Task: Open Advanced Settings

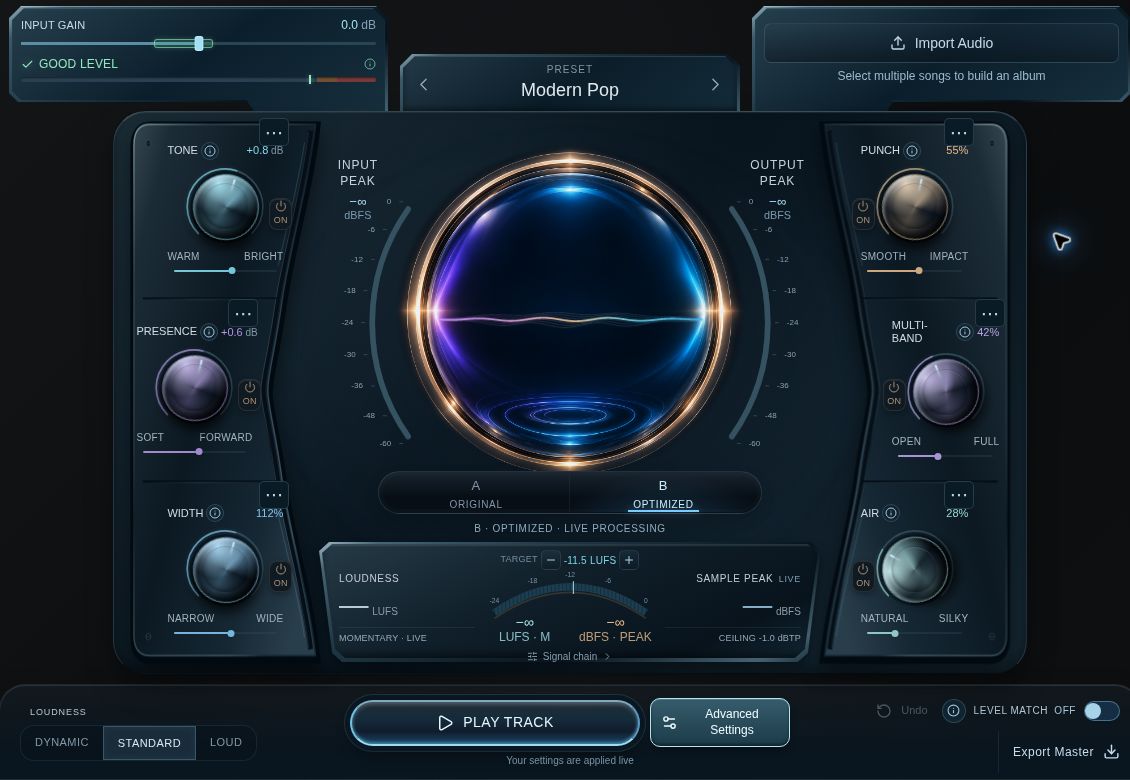Action: [x=719, y=722]
